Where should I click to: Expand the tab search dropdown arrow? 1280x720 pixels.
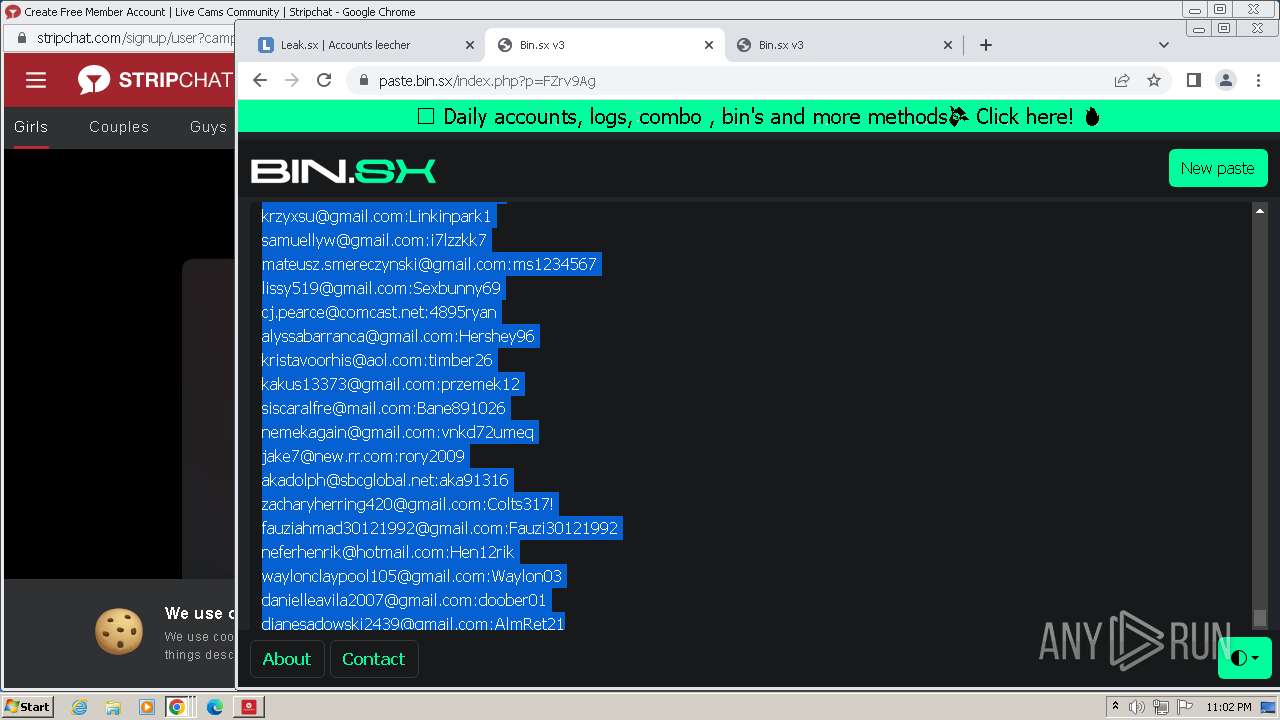tap(1163, 45)
